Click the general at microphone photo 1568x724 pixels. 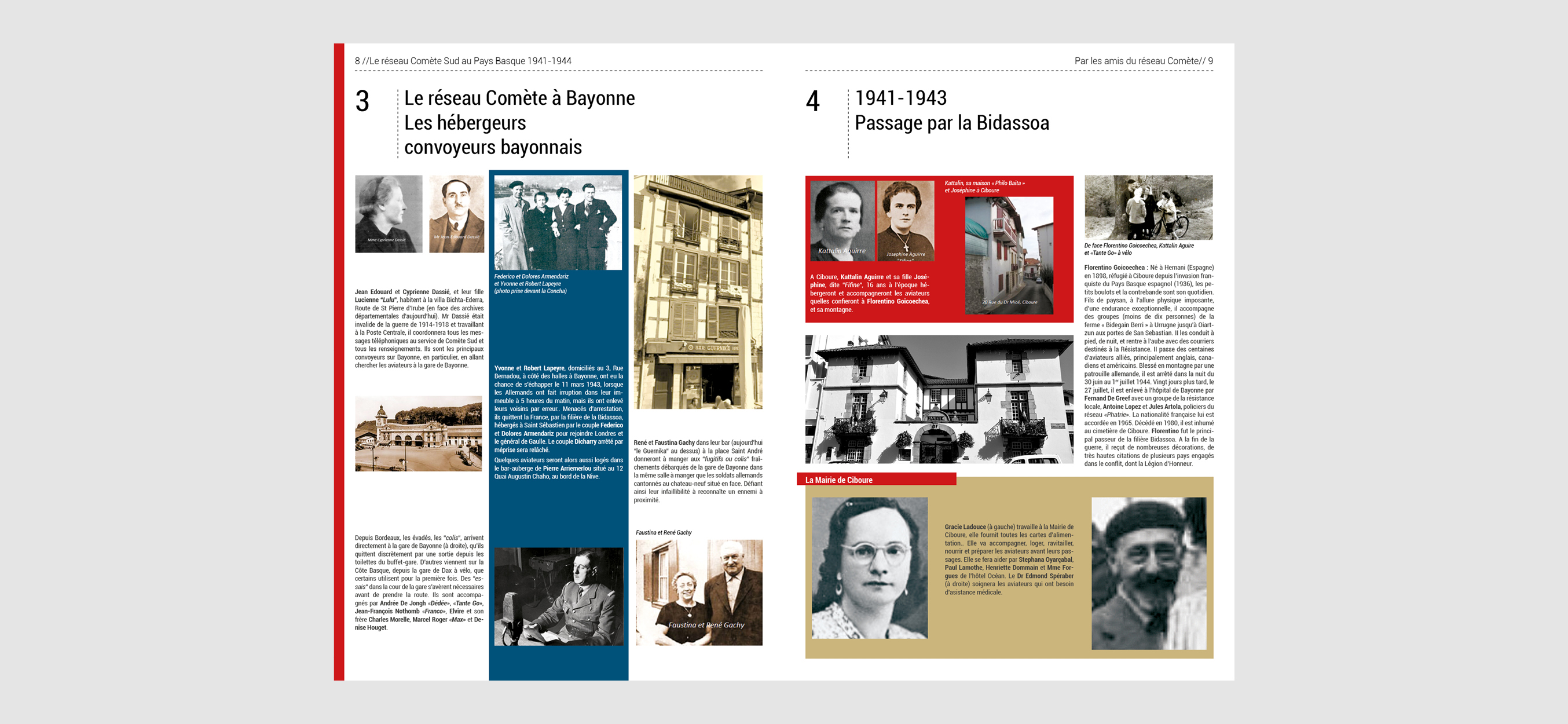[x=559, y=596]
